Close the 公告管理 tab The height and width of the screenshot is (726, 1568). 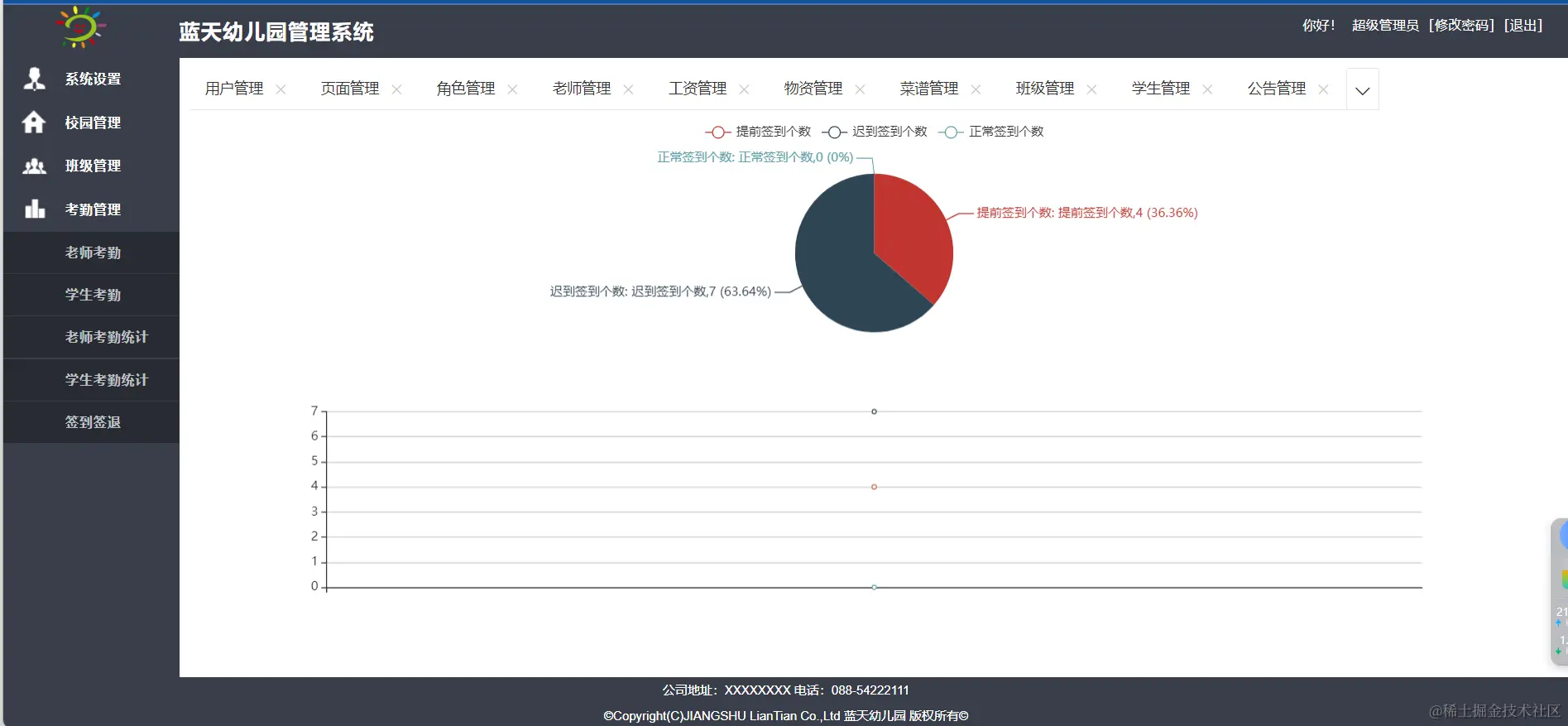[1323, 89]
